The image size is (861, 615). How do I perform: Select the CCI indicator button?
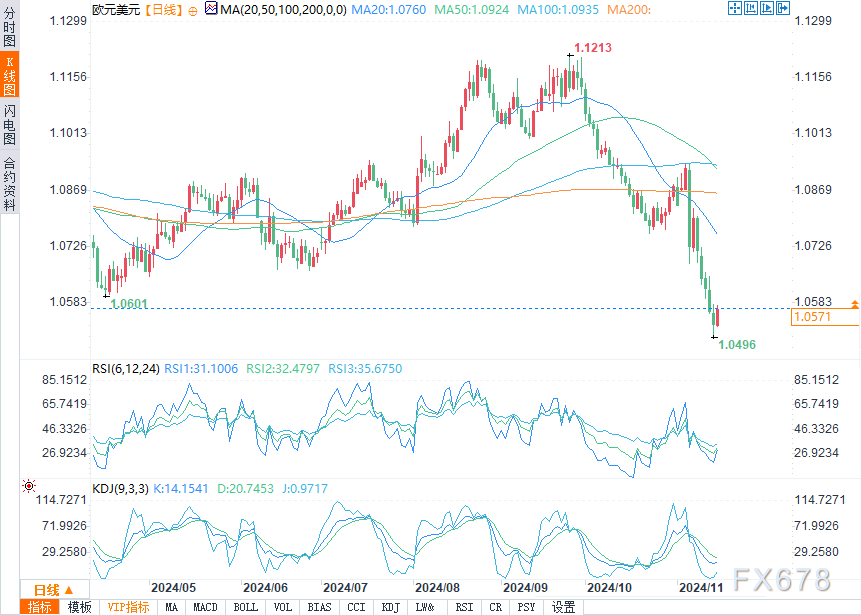(356, 607)
